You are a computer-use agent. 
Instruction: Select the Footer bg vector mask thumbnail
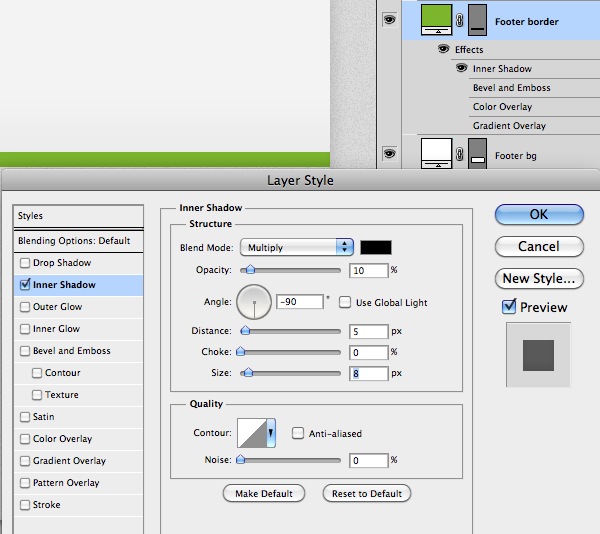[478, 153]
